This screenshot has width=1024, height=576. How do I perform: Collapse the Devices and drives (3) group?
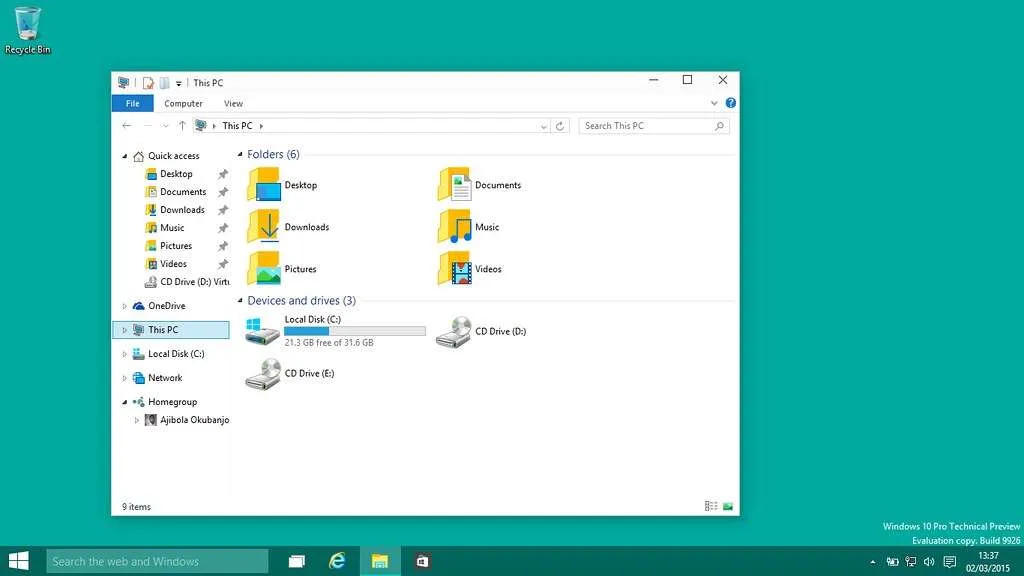(240, 301)
